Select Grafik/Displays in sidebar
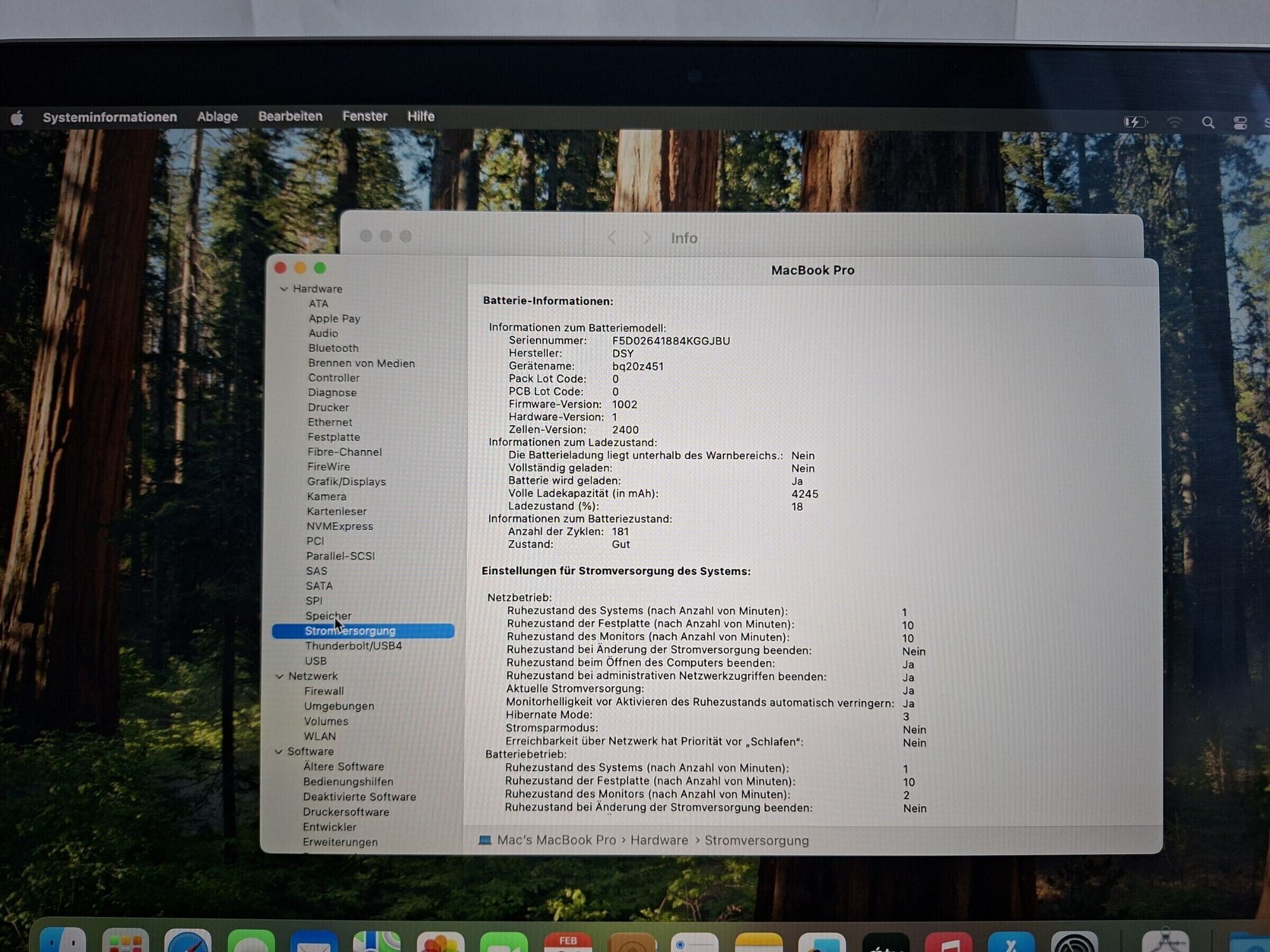Viewport: 1270px width, 952px height. (346, 482)
